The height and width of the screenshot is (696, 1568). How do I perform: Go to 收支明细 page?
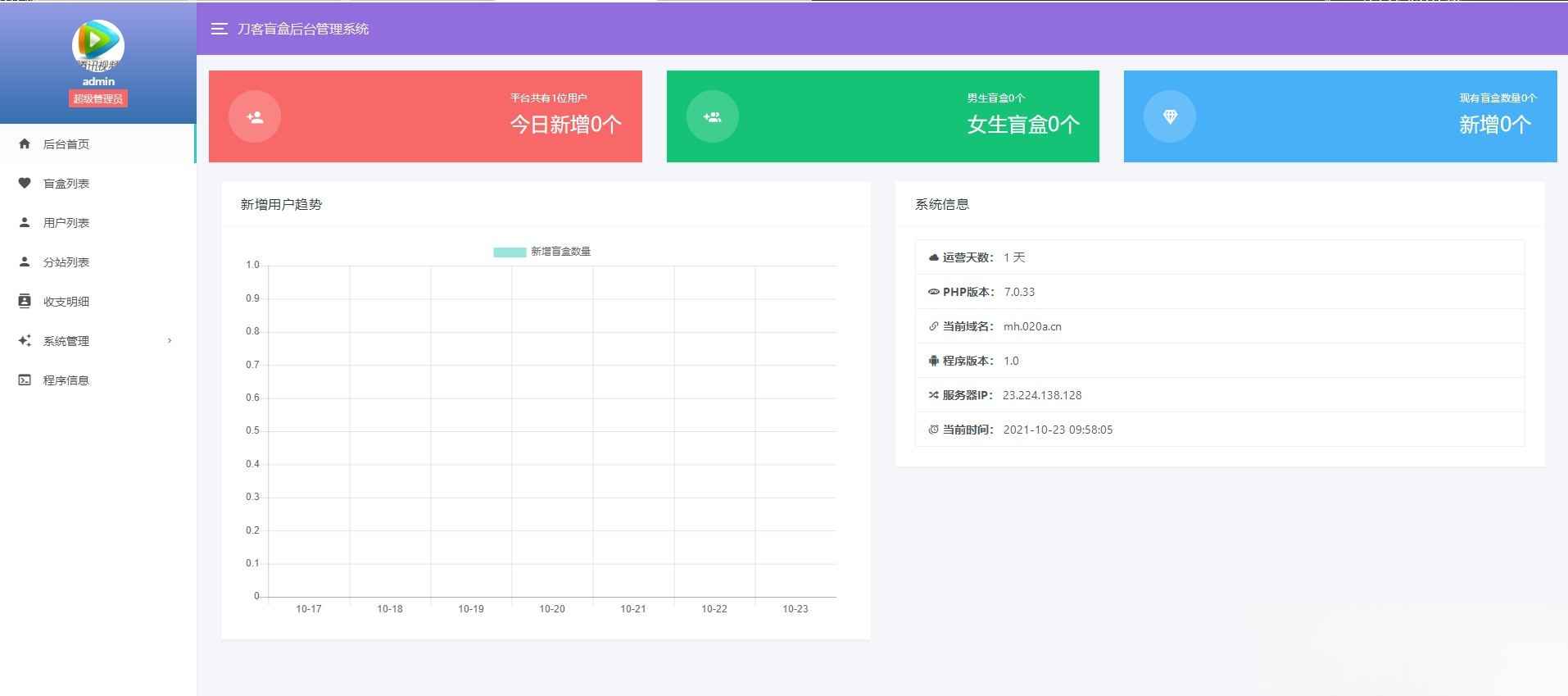coord(66,302)
